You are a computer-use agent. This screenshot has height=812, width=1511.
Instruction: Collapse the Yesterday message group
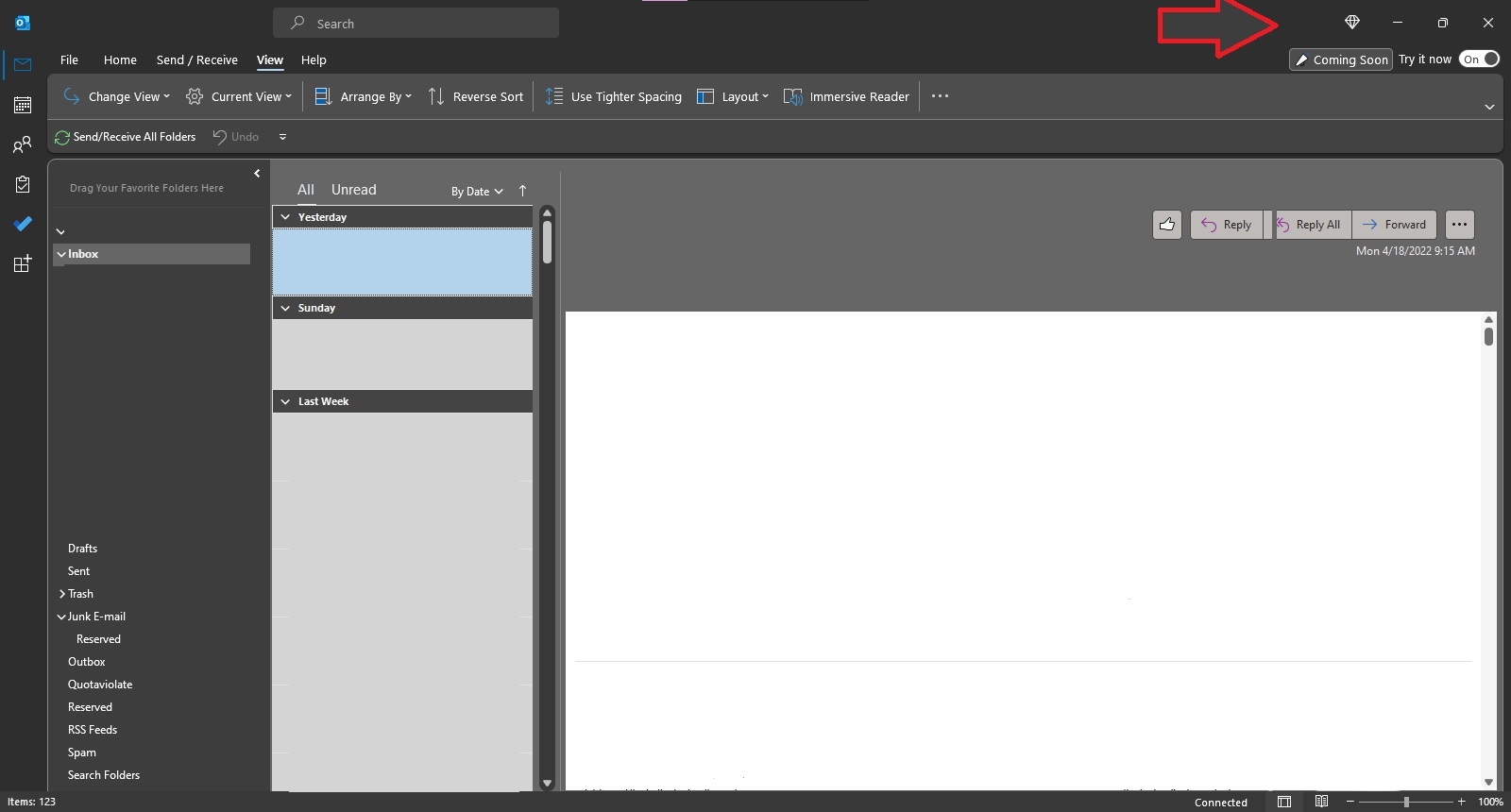click(285, 217)
